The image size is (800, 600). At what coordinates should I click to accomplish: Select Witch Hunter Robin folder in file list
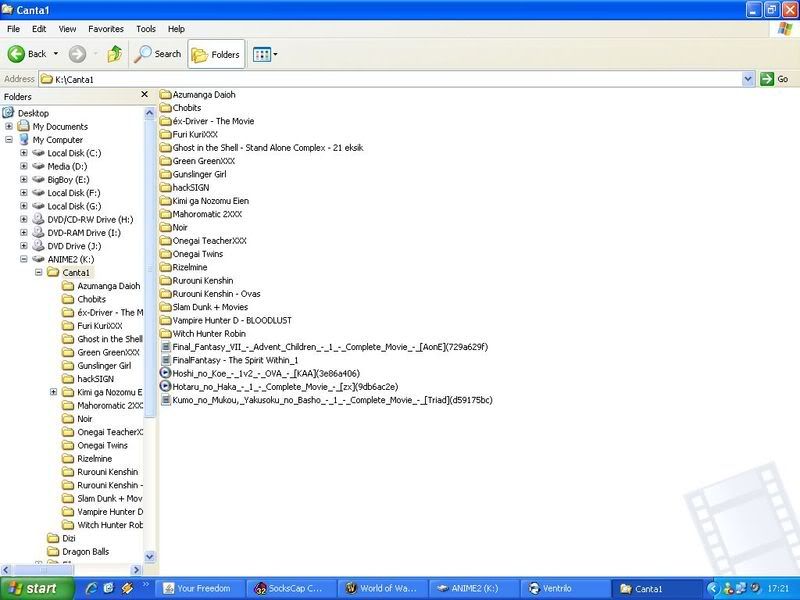[x=203, y=333]
